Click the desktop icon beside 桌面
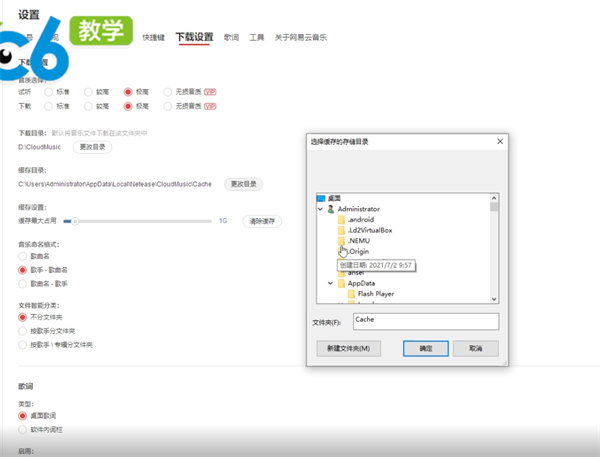 tap(321, 198)
